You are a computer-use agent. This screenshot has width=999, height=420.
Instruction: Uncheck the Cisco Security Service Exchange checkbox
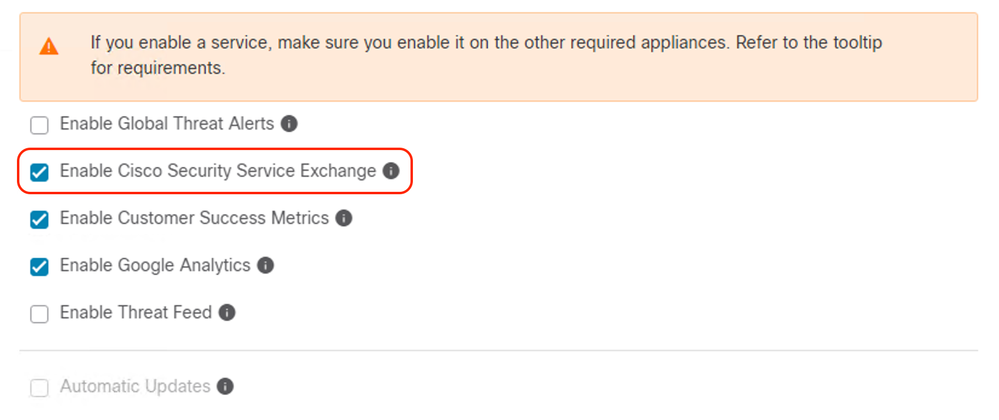(x=40, y=173)
